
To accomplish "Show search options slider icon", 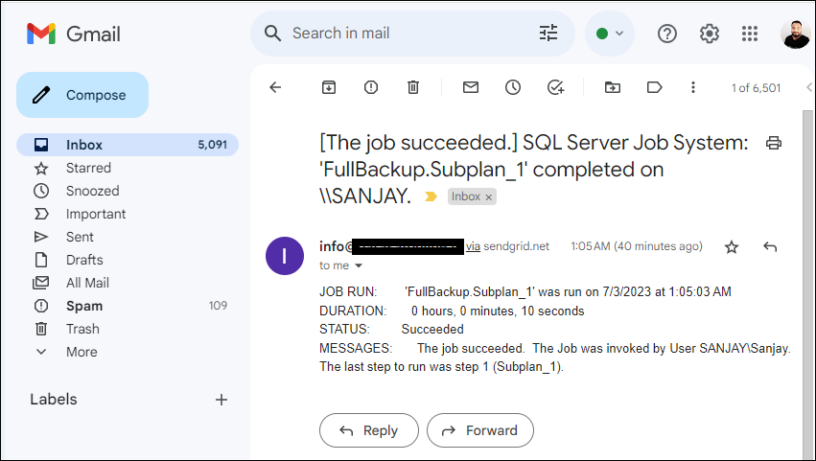I will (x=548, y=33).
